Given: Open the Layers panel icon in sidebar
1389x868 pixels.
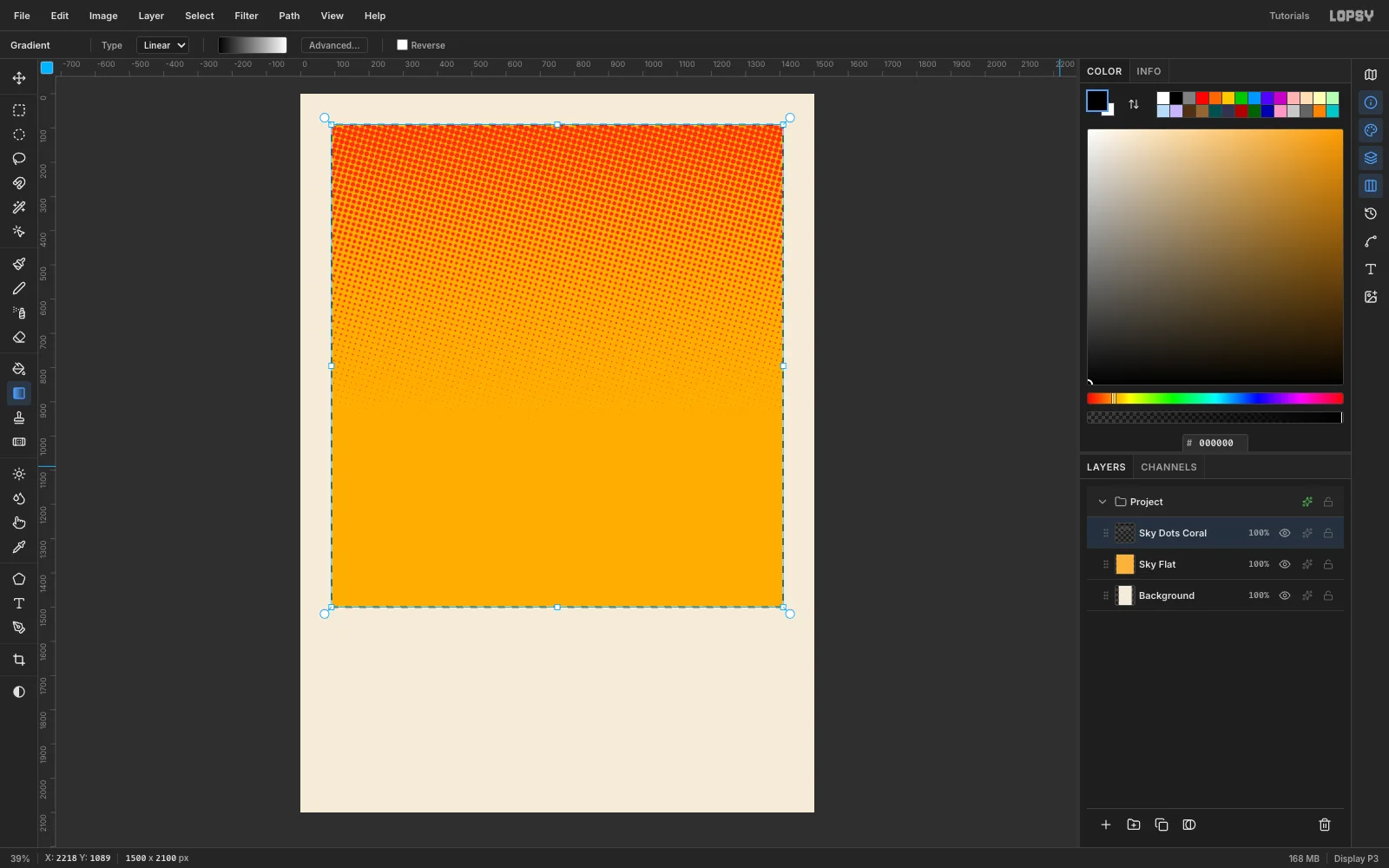Looking at the screenshot, I should pos(1371,158).
